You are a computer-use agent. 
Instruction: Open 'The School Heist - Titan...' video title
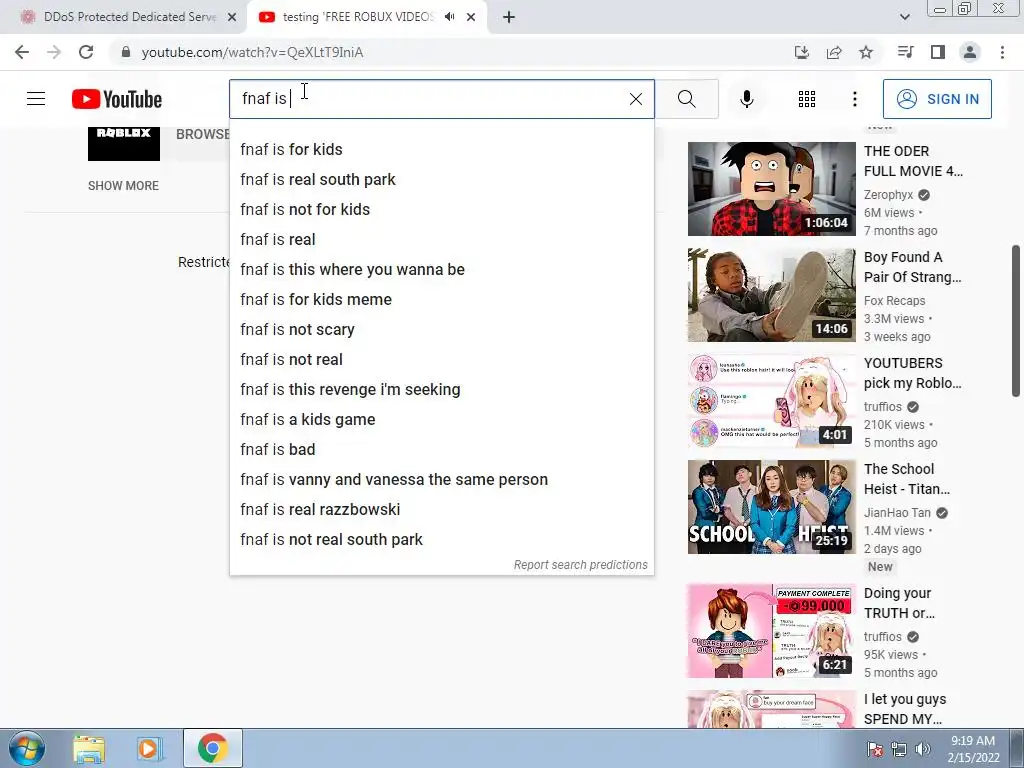pos(907,479)
